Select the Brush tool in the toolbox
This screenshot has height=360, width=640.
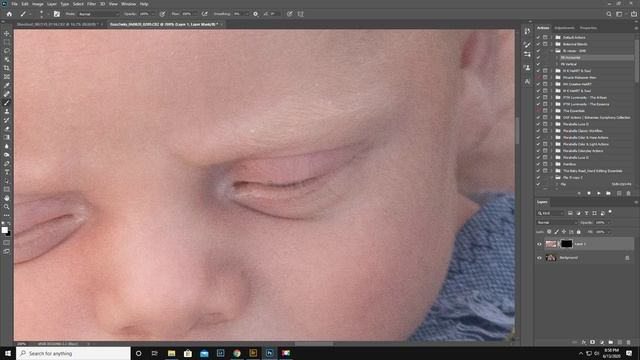click(7, 102)
